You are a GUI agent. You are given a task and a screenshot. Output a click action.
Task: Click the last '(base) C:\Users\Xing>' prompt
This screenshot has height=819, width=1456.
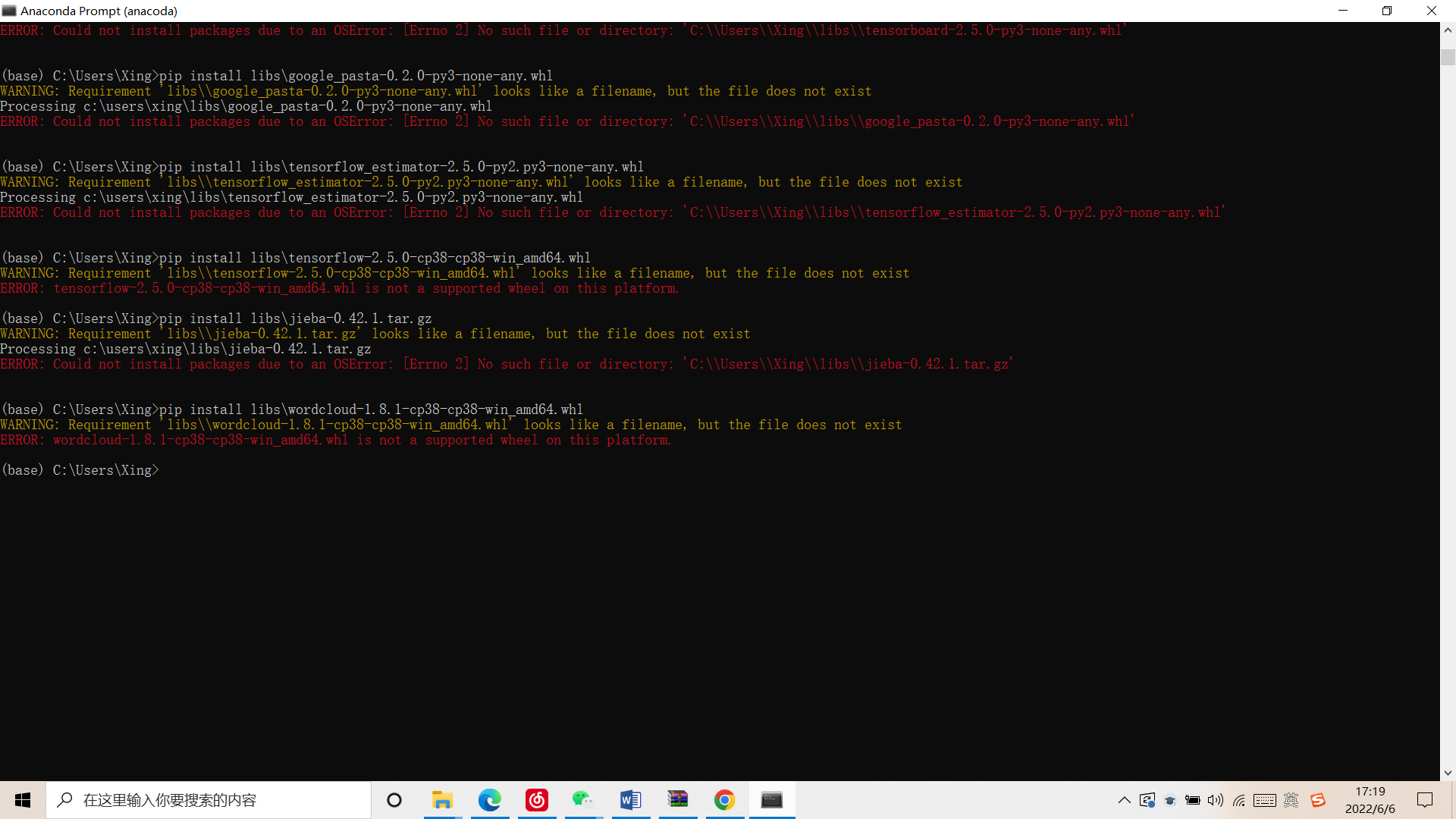click(x=80, y=470)
